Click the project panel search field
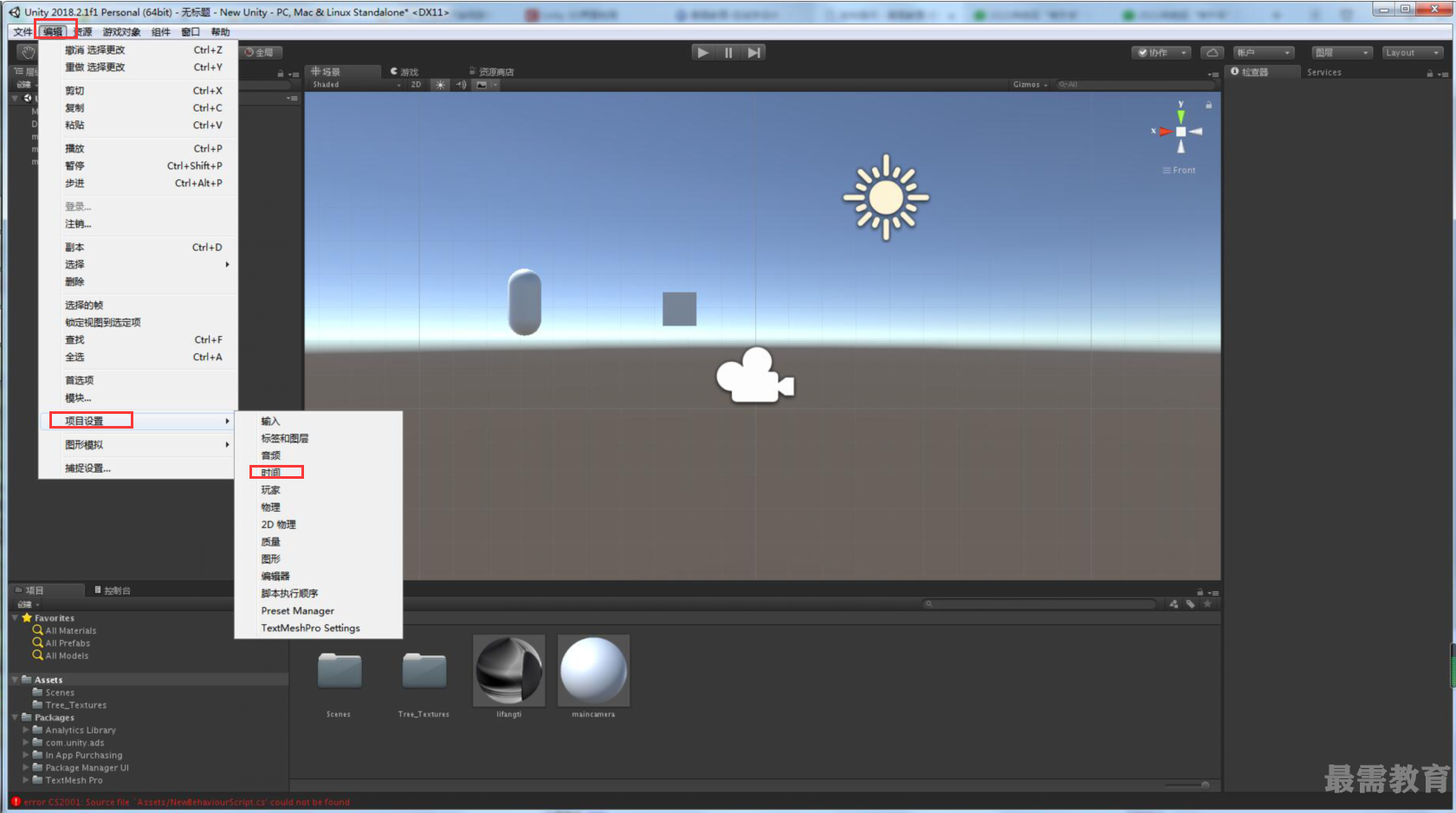The width and height of the screenshot is (1456, 813). pyautogui.click(x=1040, y=604)
